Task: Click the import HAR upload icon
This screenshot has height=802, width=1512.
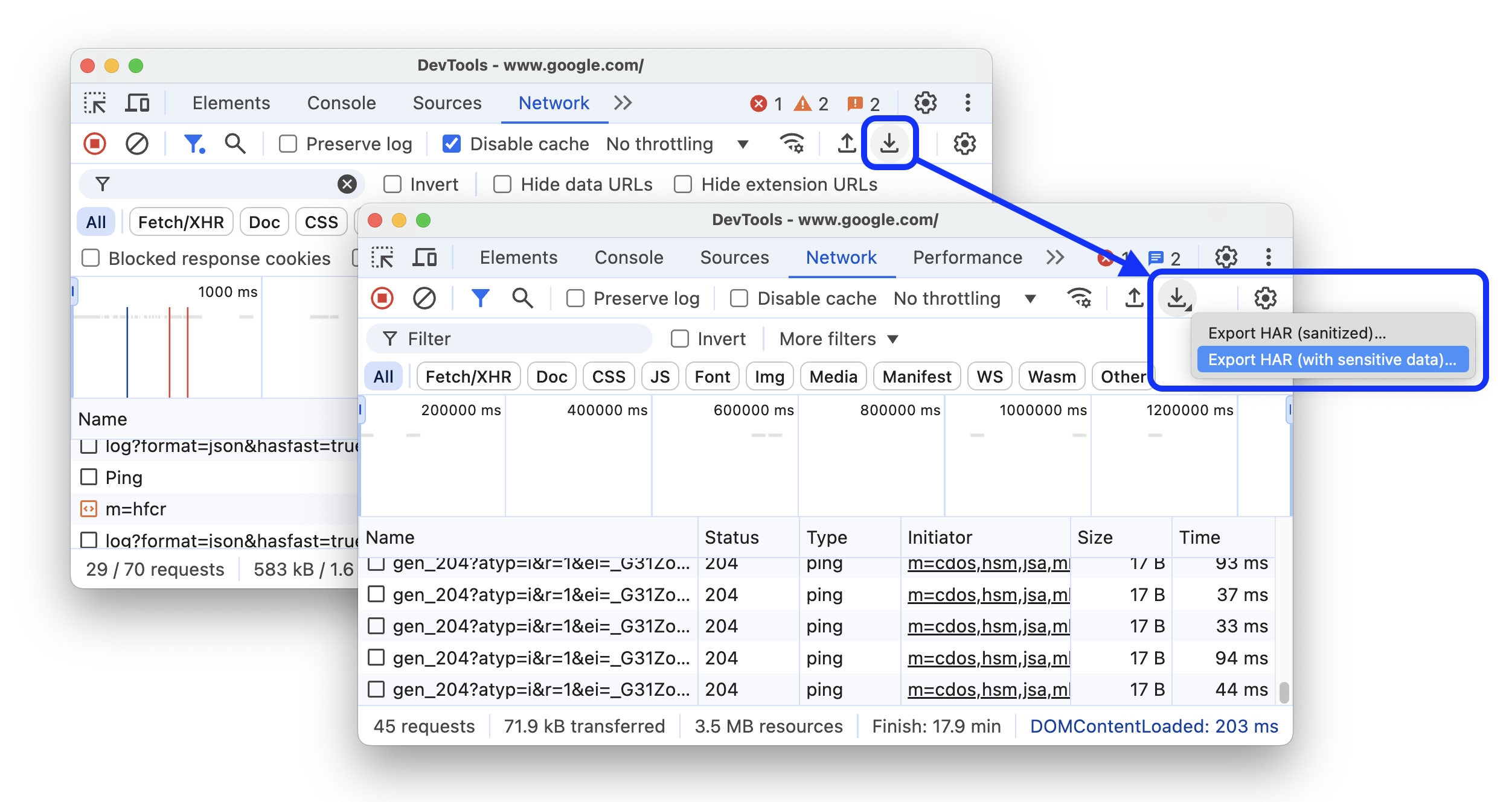Action: point(1134,298)
